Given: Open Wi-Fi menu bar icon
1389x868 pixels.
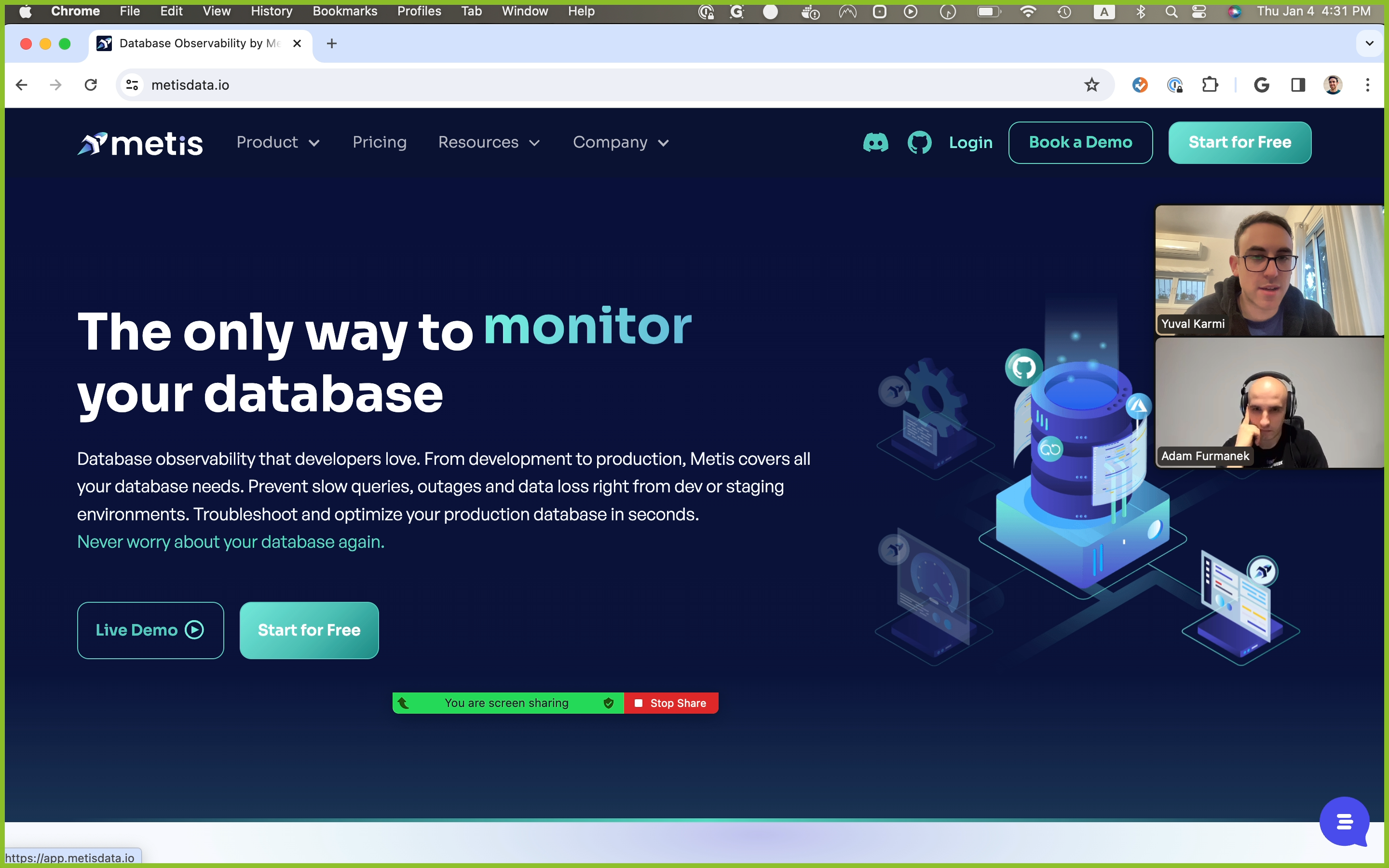Looking at the screenshot, I should [x=1027, y=12].
